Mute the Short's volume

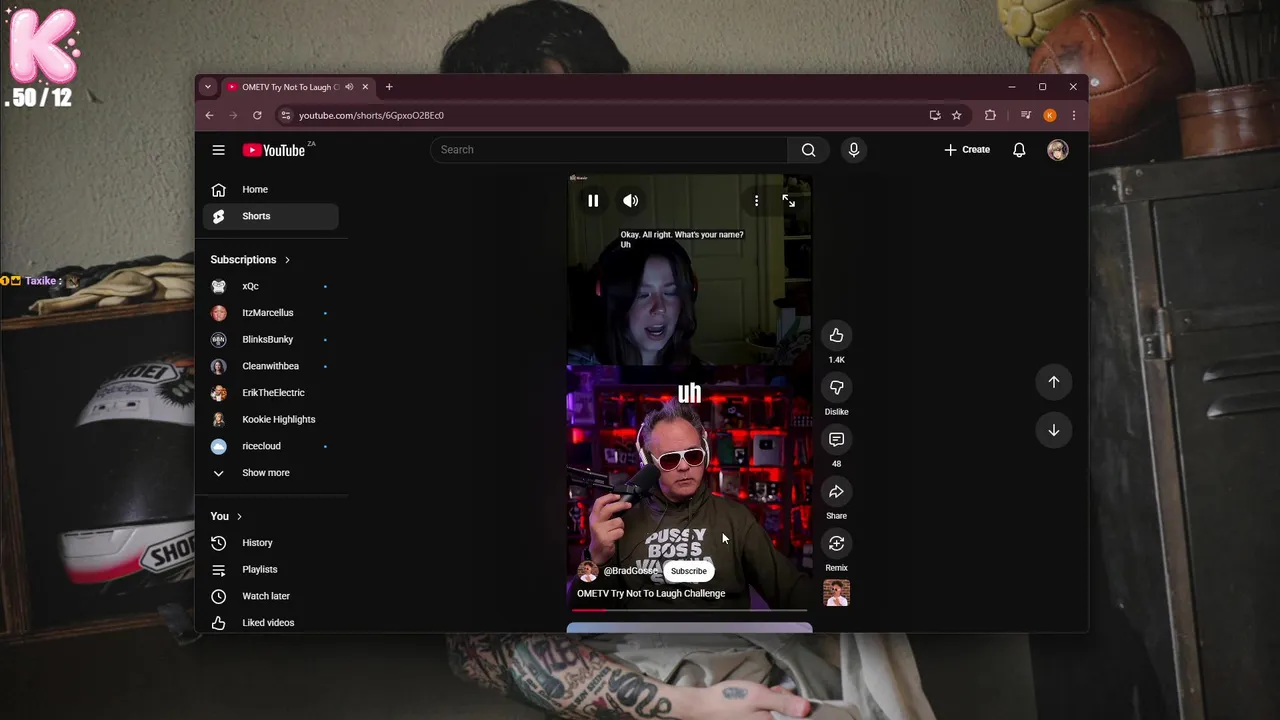coord(630,201)
